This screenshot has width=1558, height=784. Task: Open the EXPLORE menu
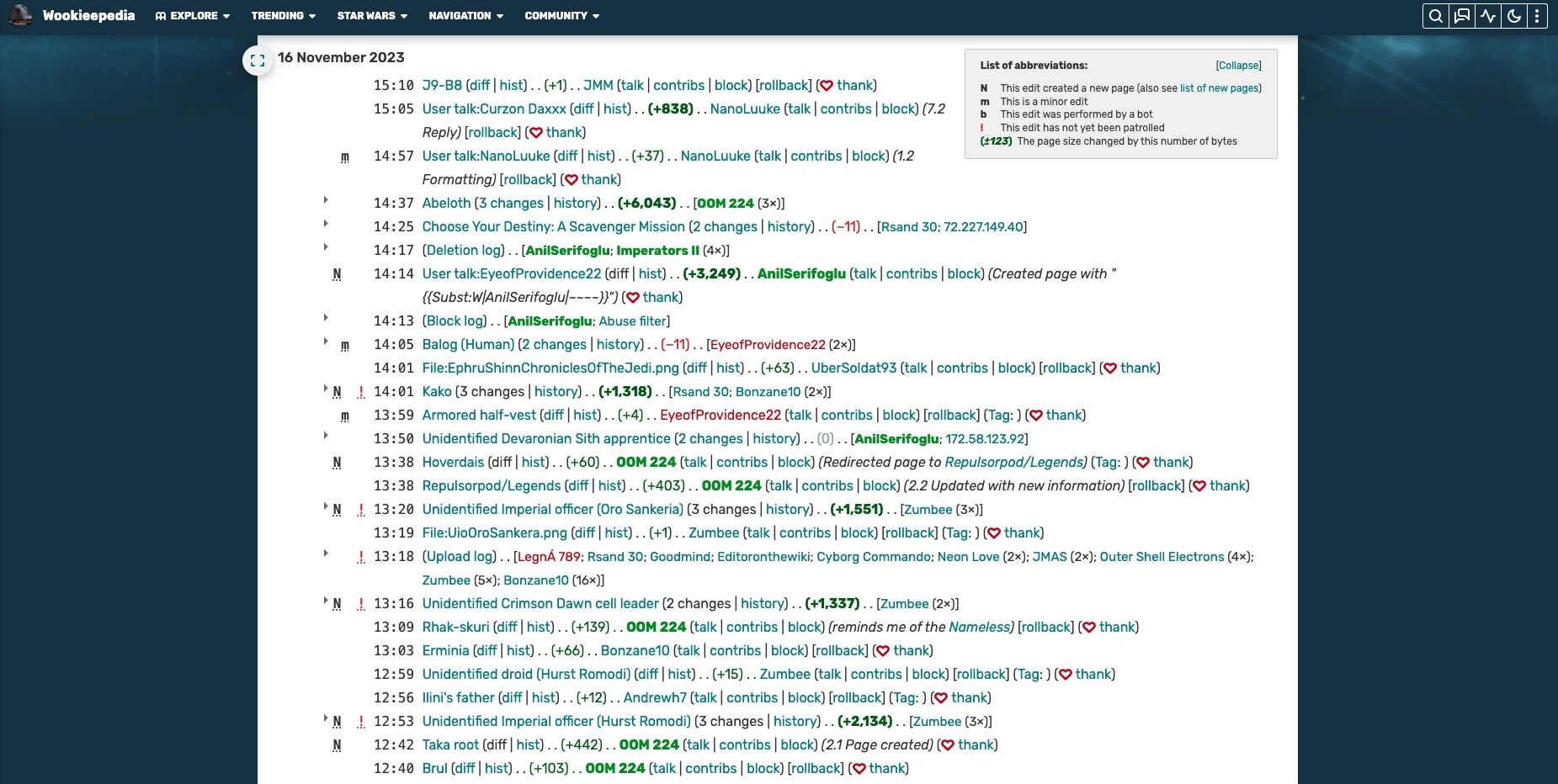[x=193, y=16]
